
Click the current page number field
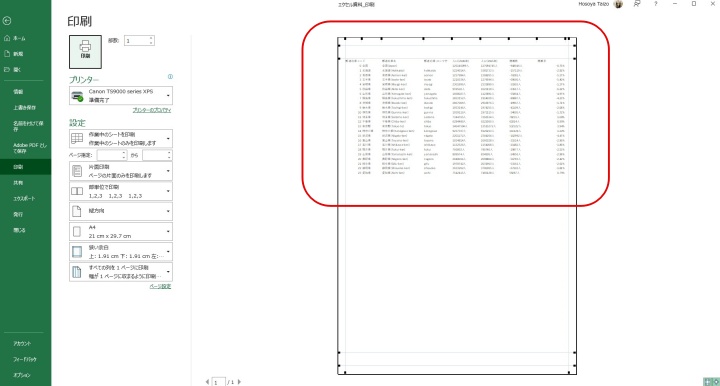coord(219,382)
